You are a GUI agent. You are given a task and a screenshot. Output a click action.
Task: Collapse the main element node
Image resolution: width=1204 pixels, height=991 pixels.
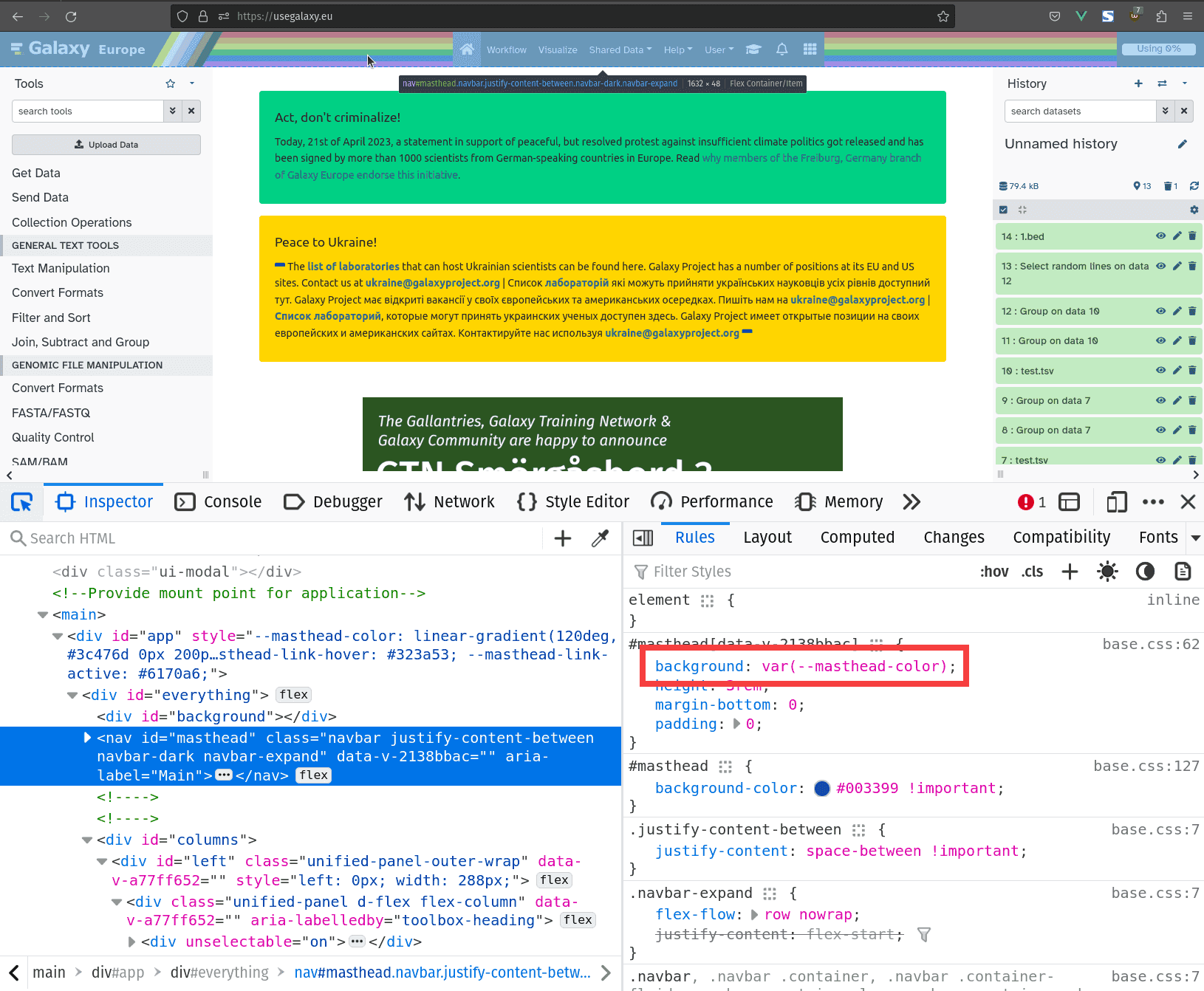tap(43, 615)
